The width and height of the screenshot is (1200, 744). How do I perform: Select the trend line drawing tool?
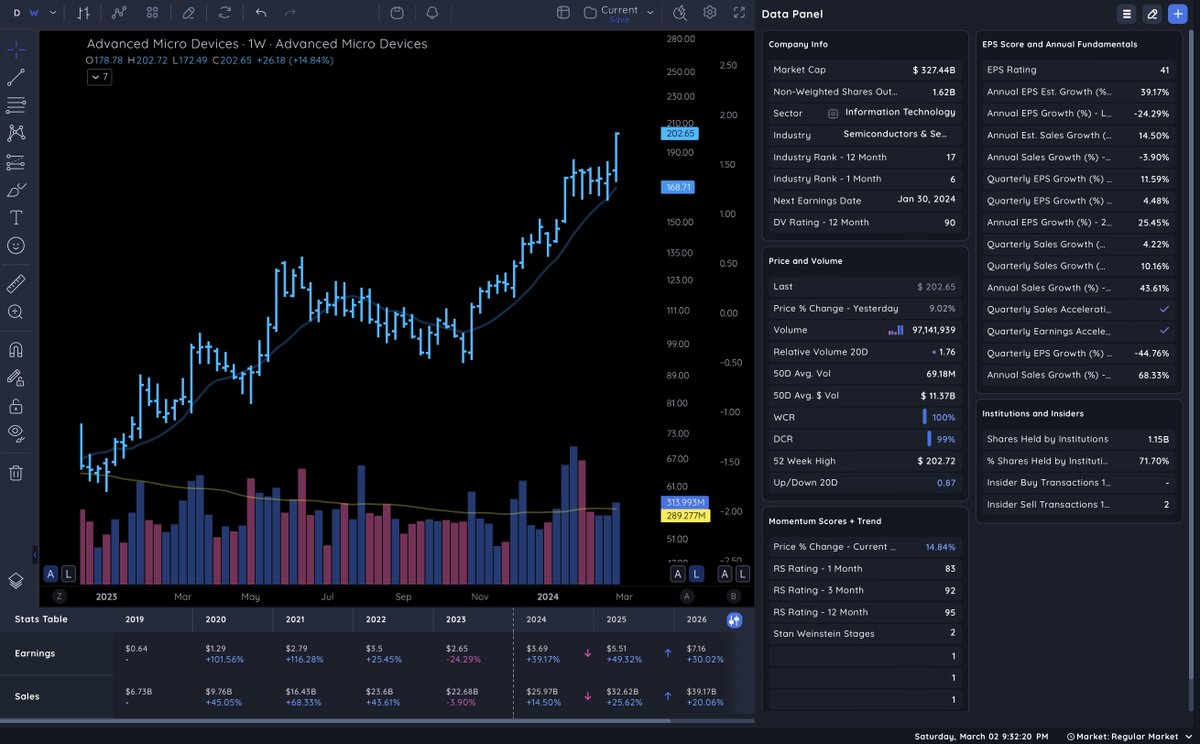[16, 77]
